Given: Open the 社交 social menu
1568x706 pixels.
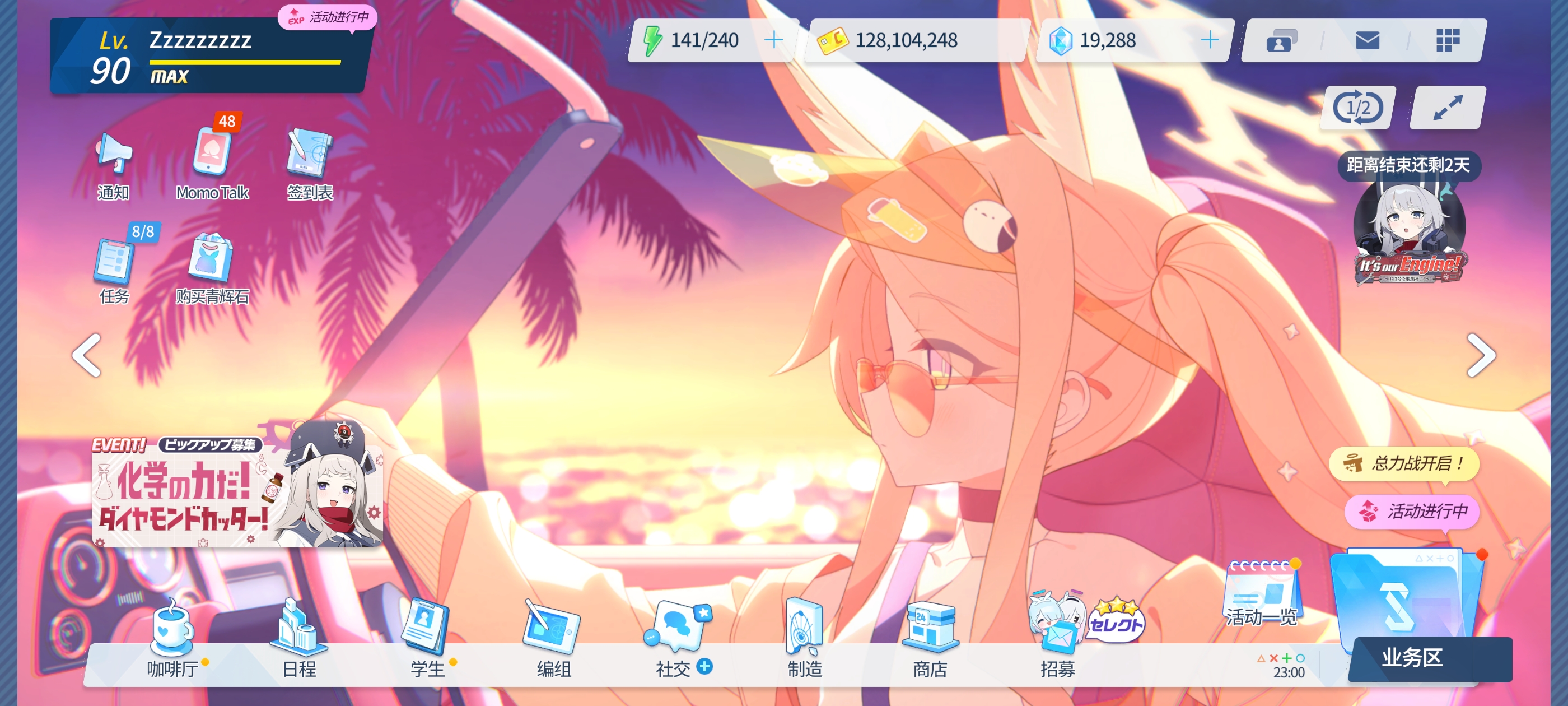Looking at the screenshot, I should click(678, 640).
